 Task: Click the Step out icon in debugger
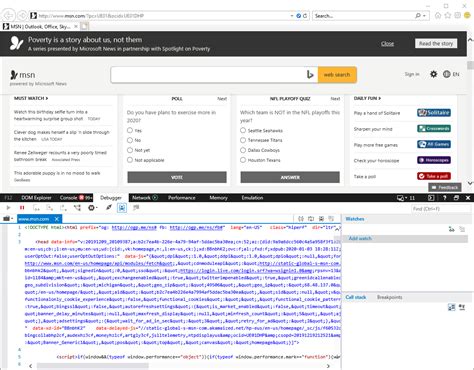[63, 208]
